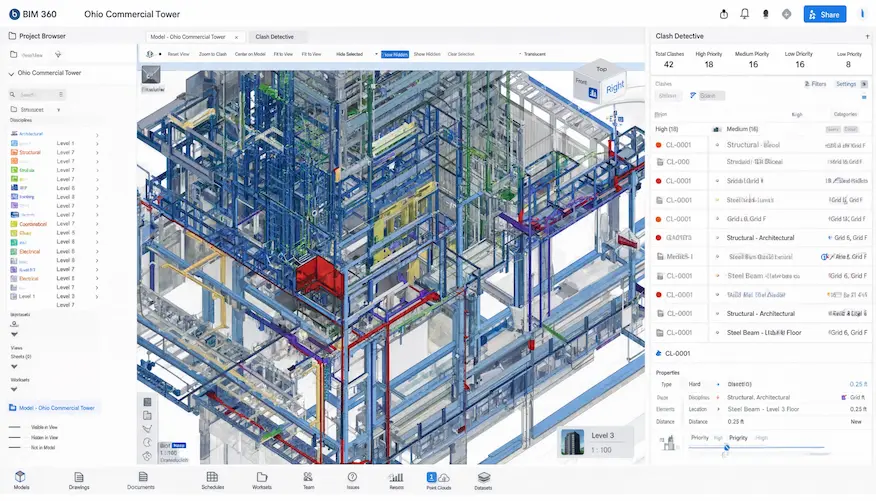Click the upload icon left of the bell

point(723,14)
